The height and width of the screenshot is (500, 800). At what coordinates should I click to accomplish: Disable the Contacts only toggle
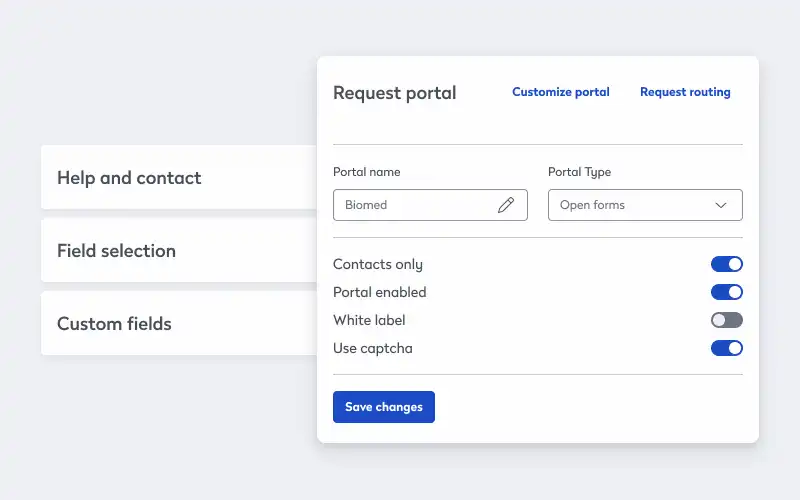(727, 264)
